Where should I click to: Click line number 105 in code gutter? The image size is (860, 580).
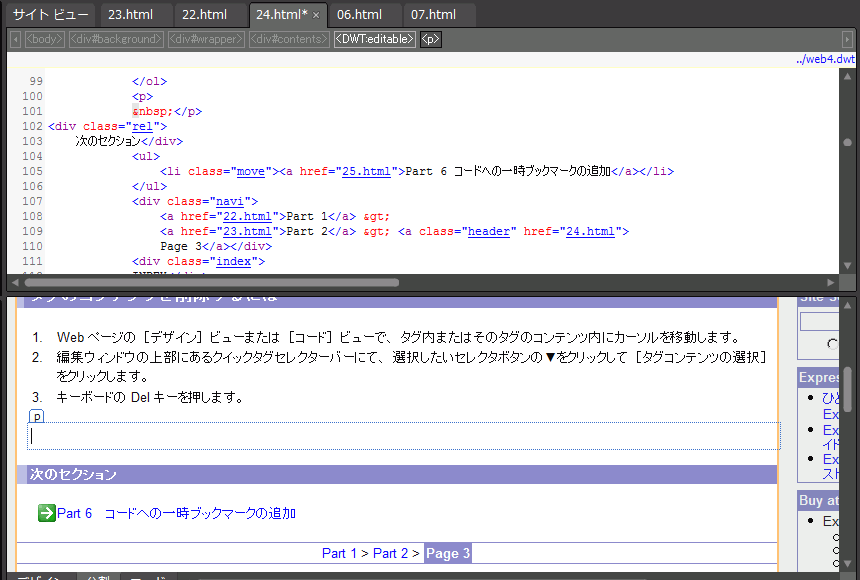[32, 171]
